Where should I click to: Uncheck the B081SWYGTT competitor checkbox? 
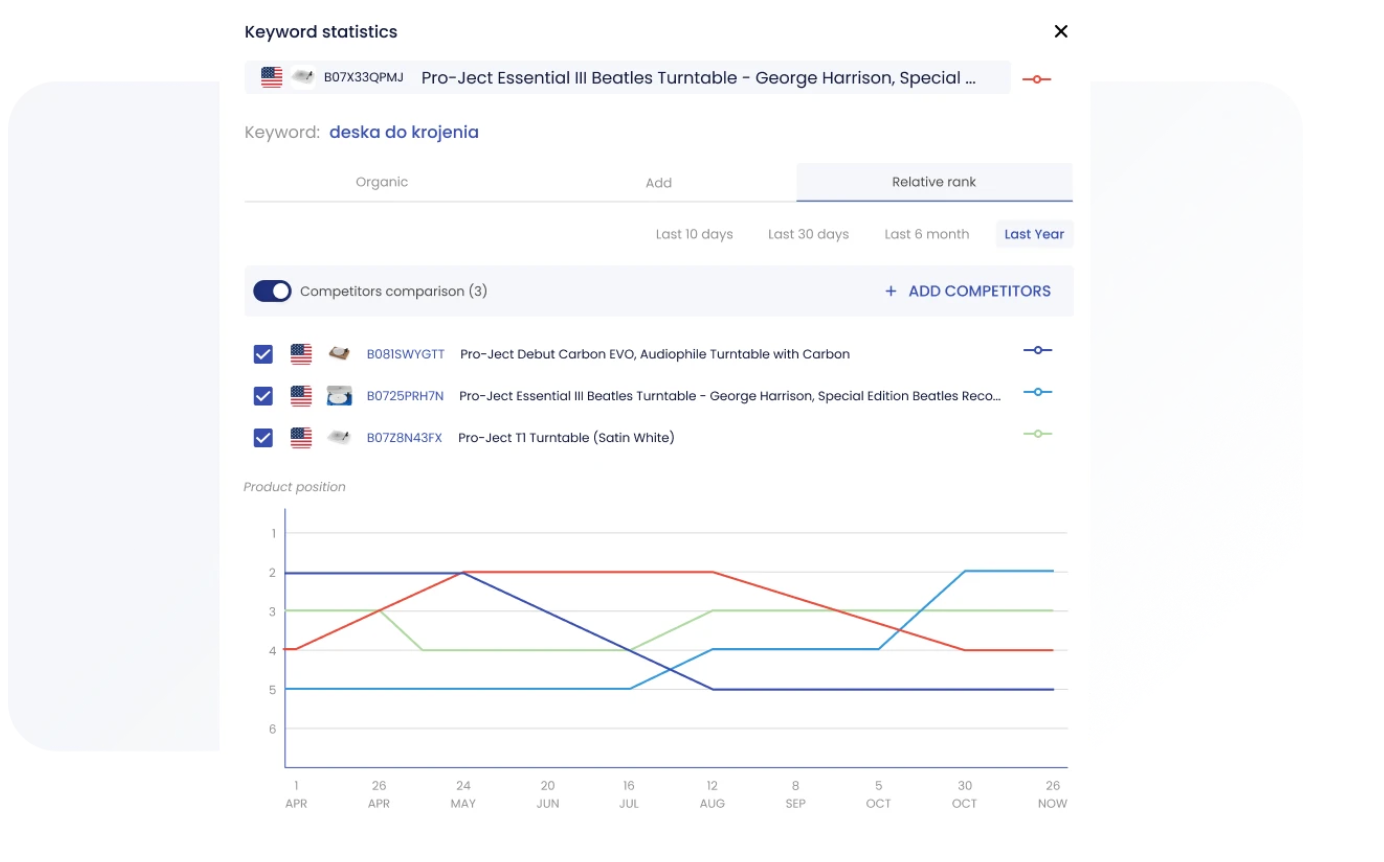263,354
